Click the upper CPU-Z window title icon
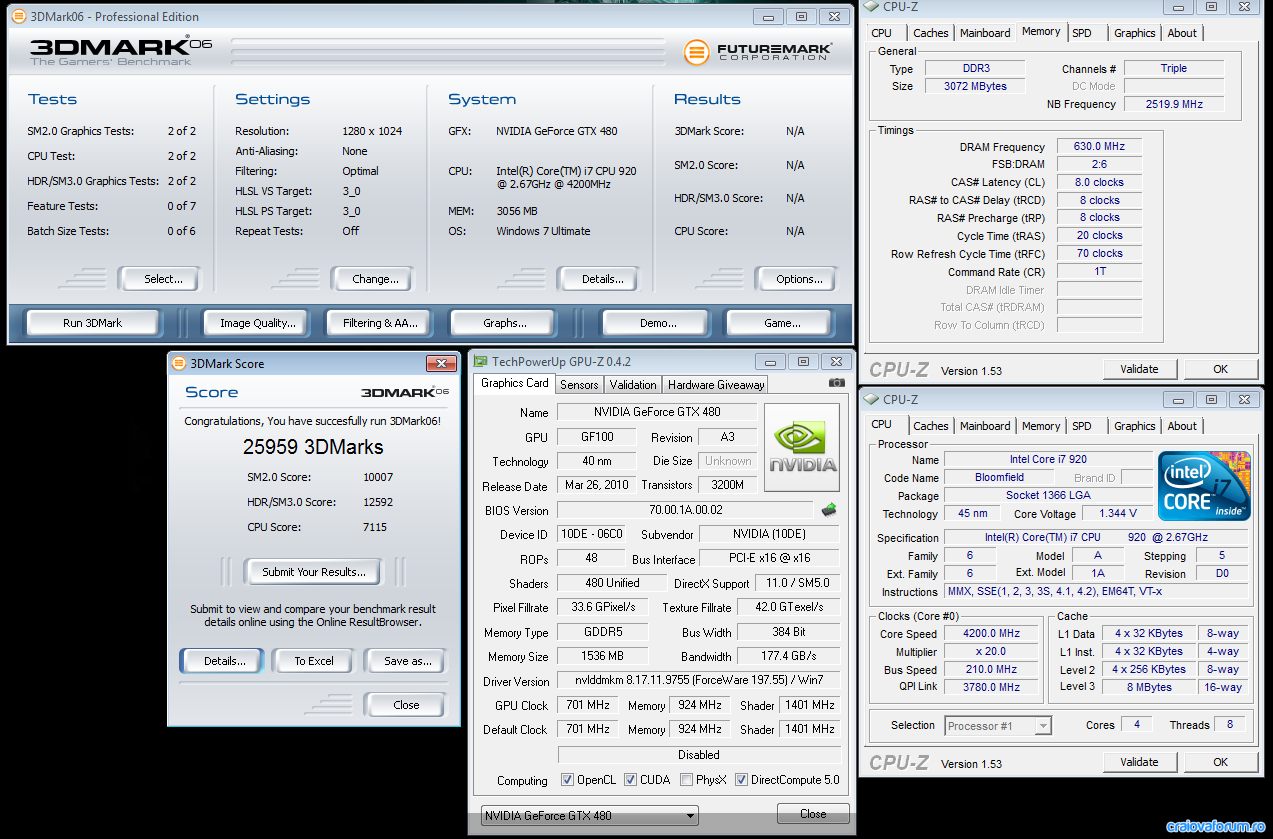The image size is (1273, 839). click(872, 7)
